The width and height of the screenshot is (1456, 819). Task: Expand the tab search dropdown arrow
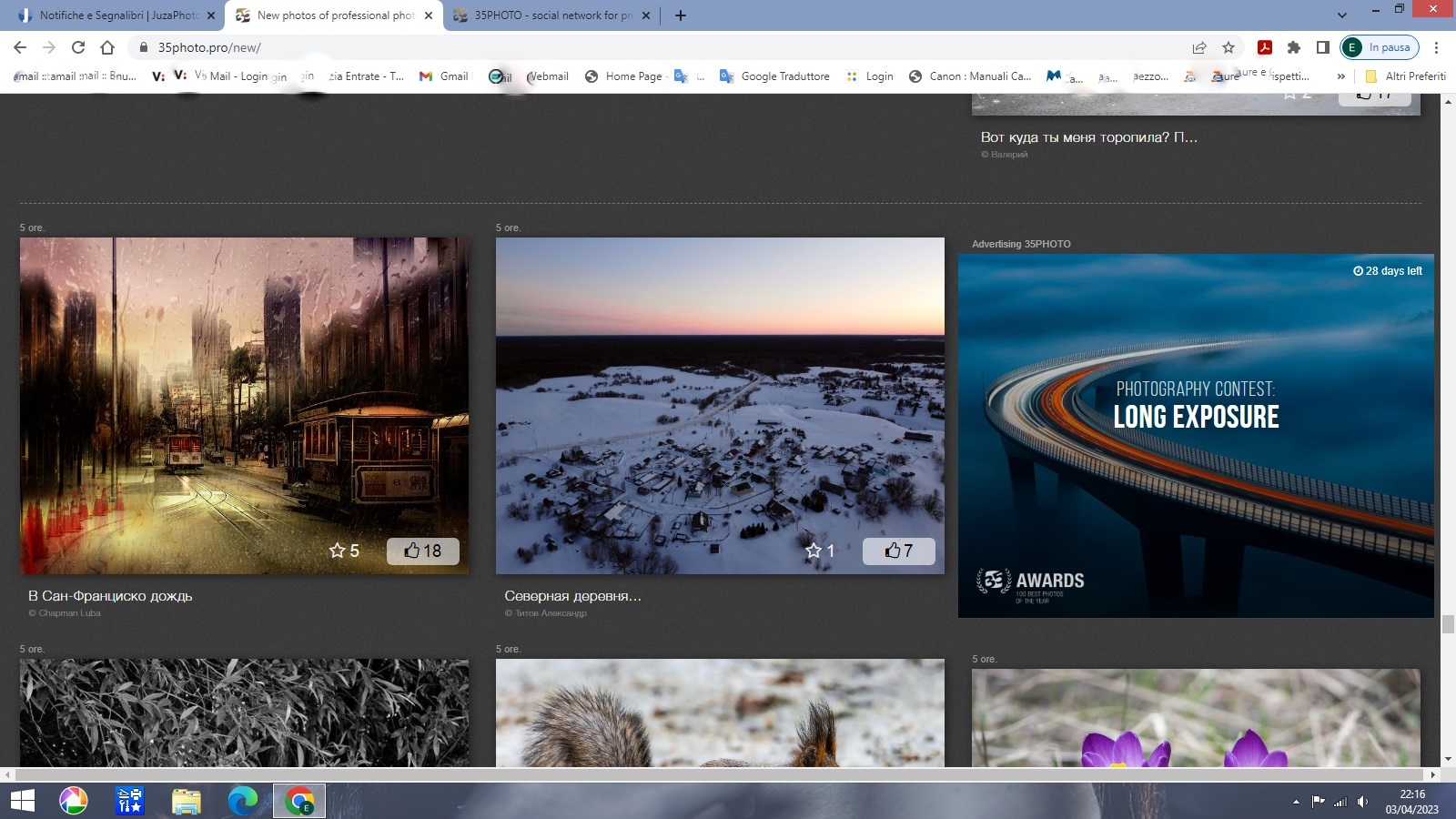pos(1341,15)
